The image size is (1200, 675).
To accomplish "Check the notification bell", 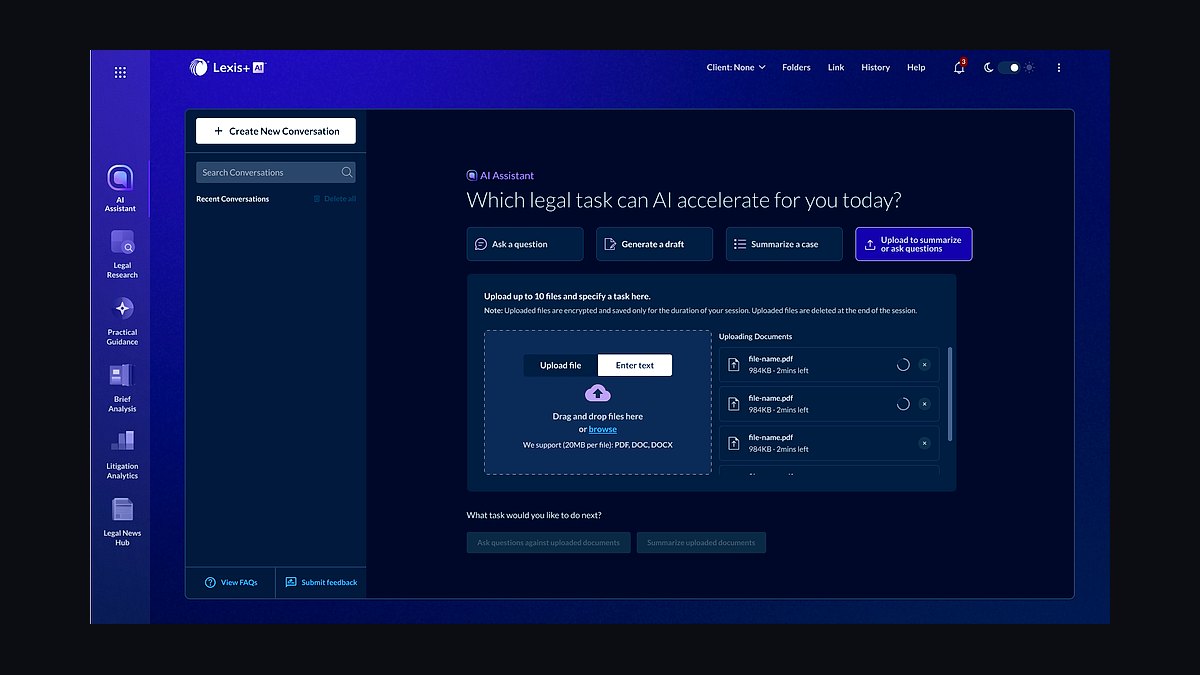I will (959, 68).
